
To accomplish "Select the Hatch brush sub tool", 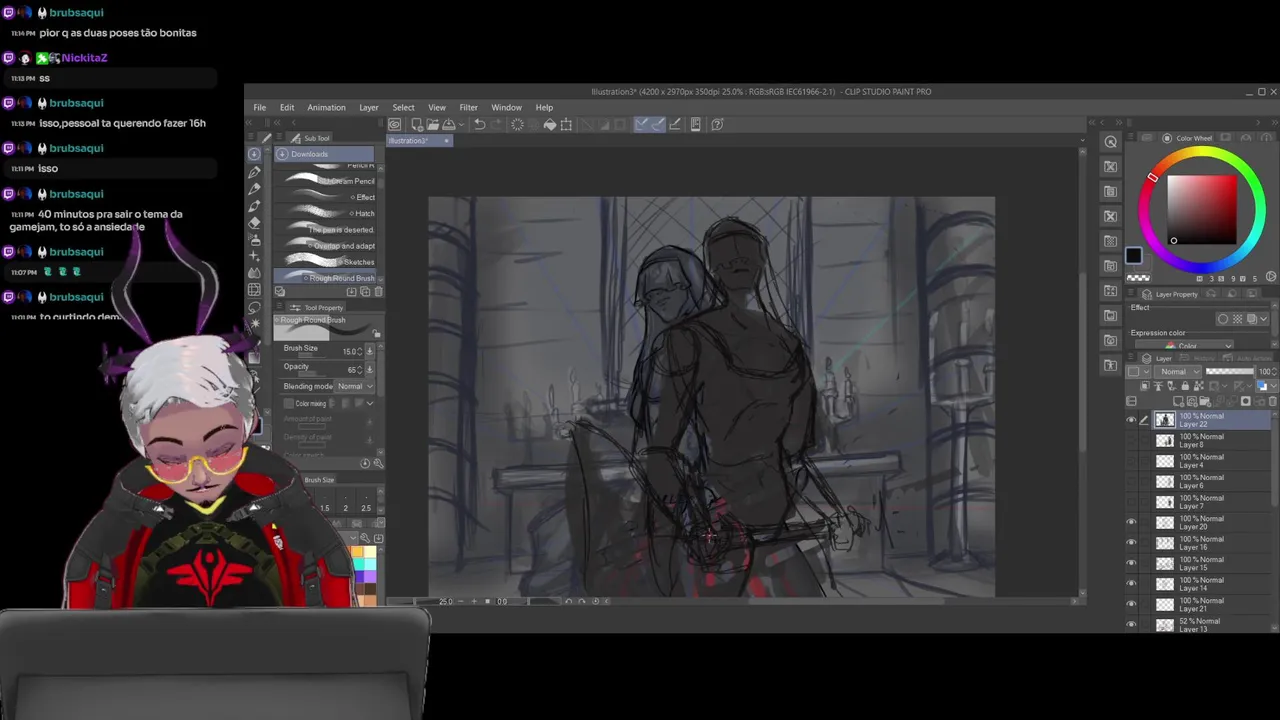I will (x=324, y=213).
